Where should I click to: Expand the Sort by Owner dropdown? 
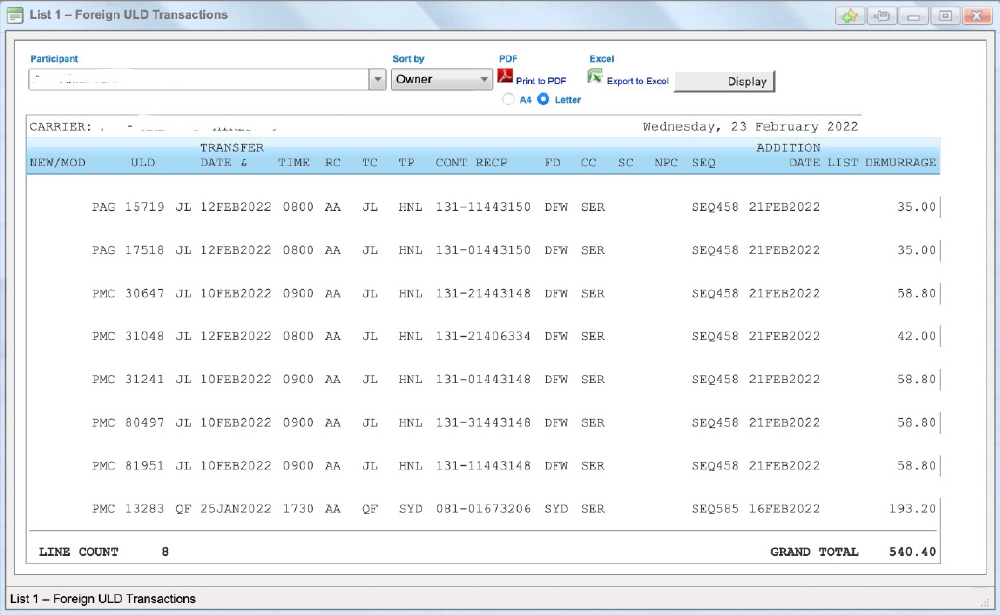point(484,80)
